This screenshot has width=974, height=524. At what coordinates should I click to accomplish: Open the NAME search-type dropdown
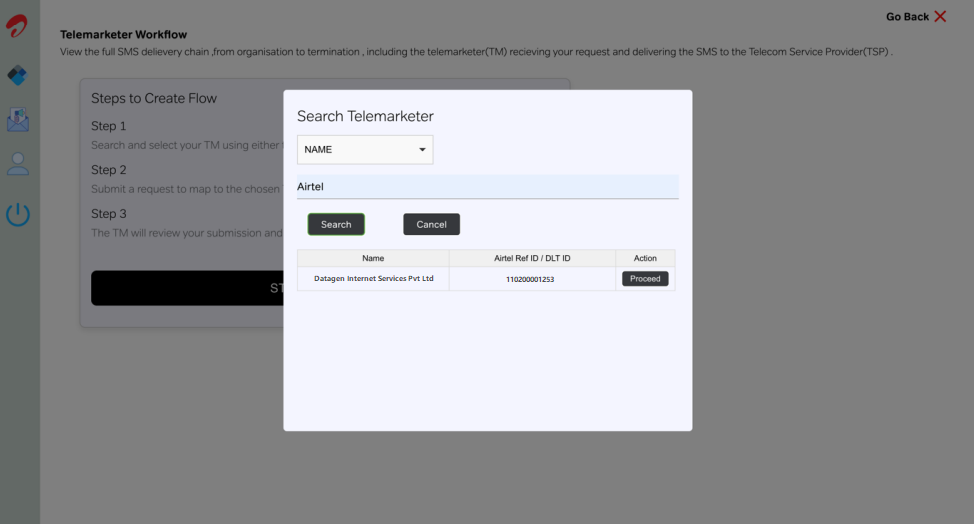364,150
